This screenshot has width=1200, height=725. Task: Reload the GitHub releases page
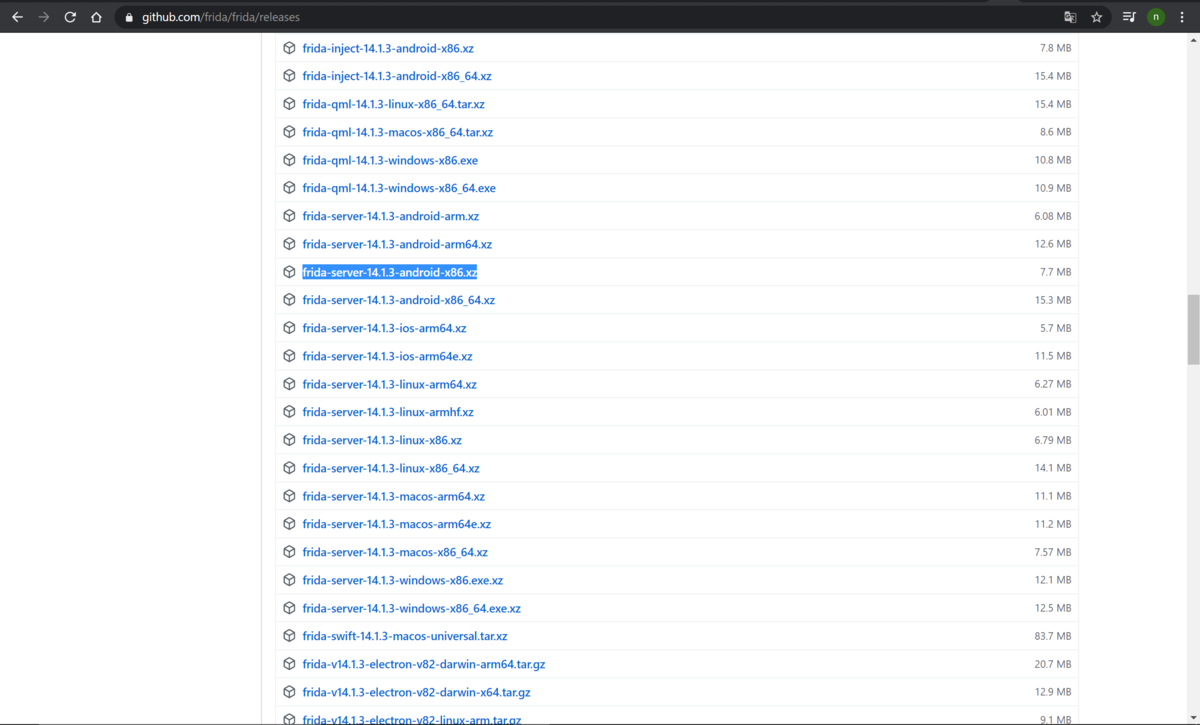point(70,17)
